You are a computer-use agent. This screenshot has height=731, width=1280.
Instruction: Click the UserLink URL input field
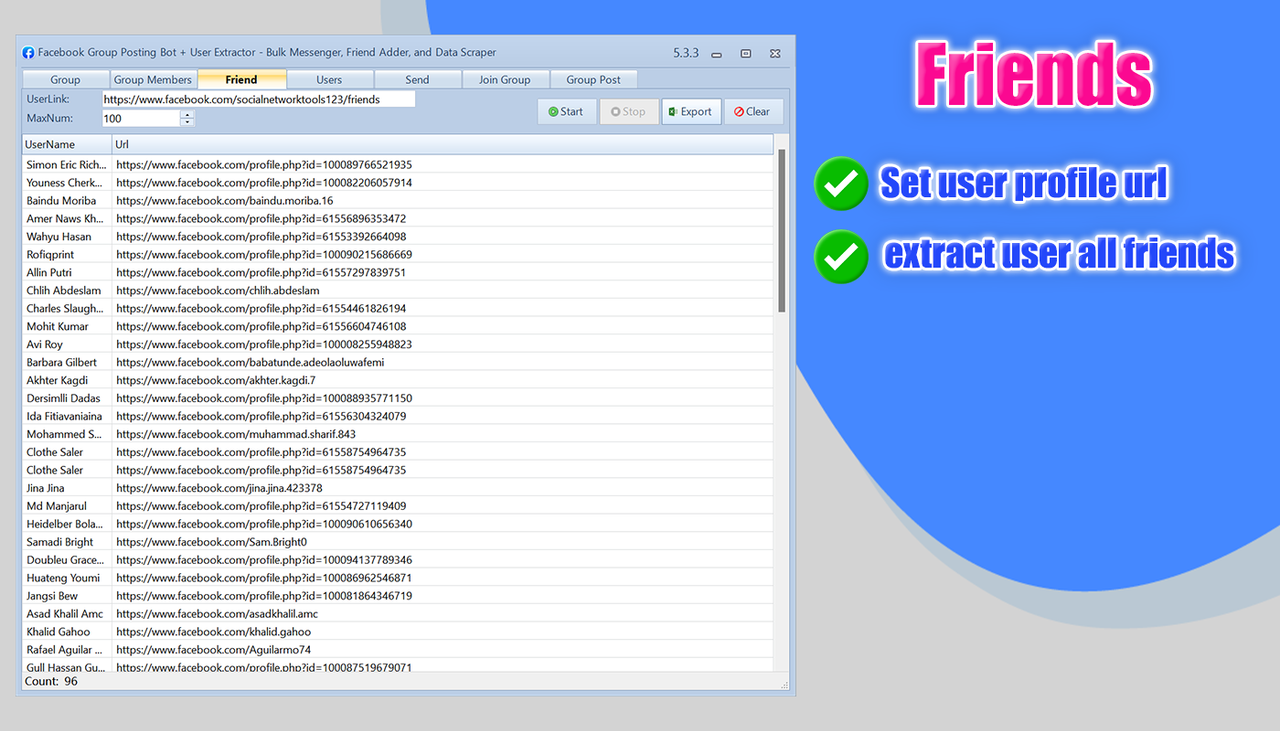(x=258, y=100)
